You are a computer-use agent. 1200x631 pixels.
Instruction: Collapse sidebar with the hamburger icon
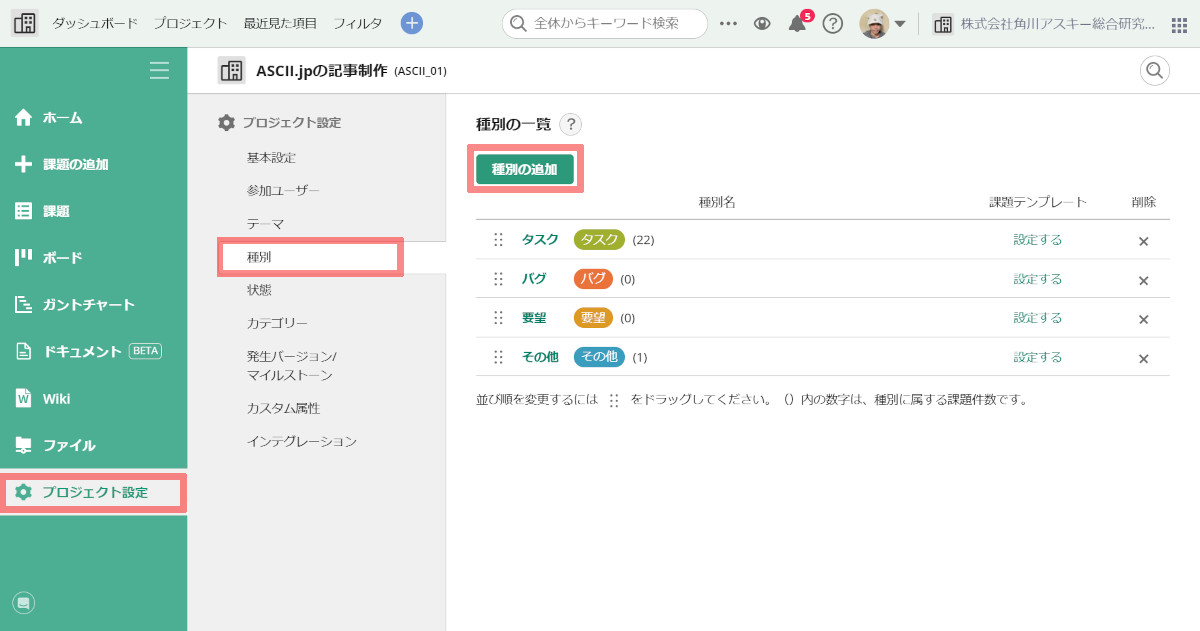[x=159, y=70]
